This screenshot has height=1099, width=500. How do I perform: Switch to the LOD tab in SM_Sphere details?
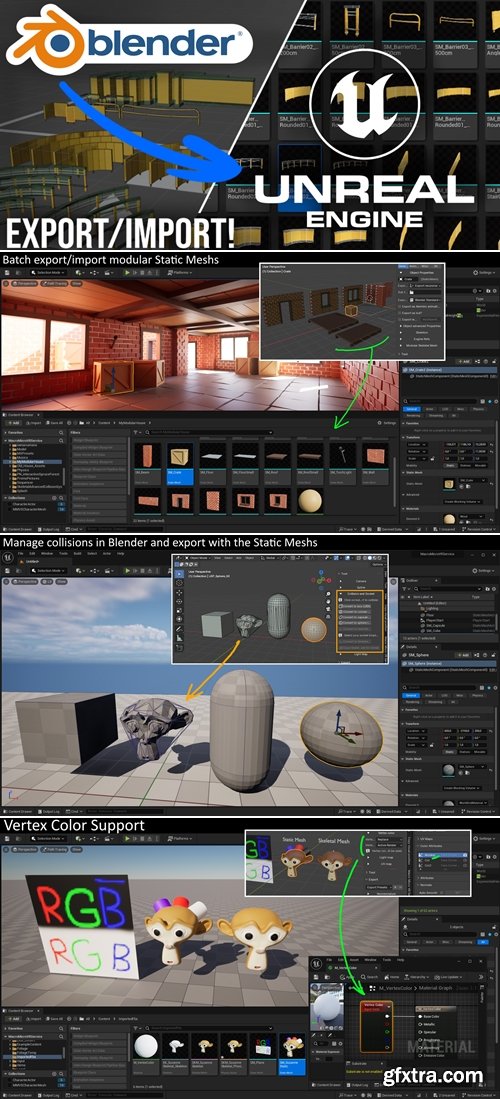(445, 695)
